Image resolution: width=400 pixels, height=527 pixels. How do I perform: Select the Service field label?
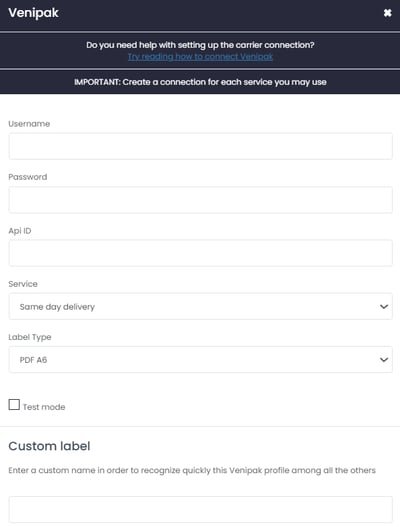point(23,284)
